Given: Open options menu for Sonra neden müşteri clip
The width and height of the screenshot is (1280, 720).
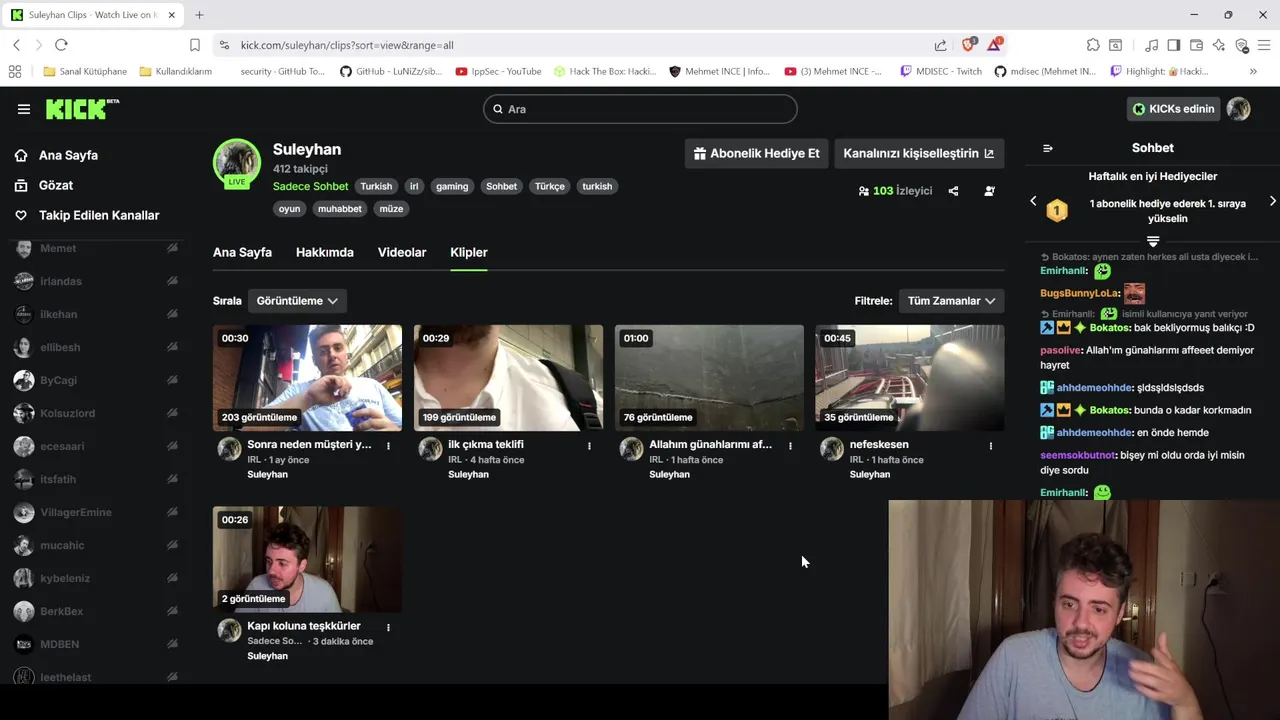Looking at the screenshot, I should tap(388, 446).
